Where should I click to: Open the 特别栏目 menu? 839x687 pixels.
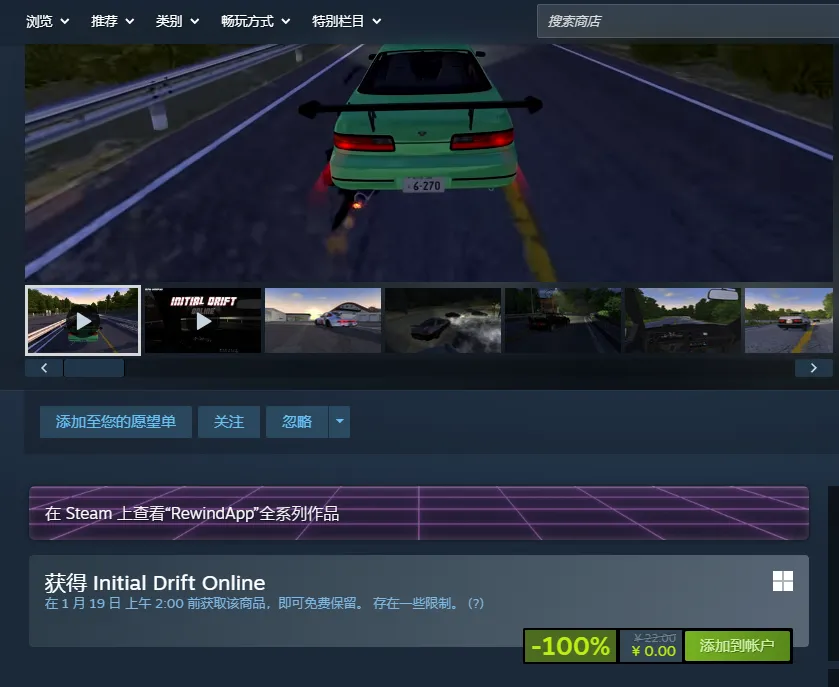pyautogui.click(x=346, y=21)
